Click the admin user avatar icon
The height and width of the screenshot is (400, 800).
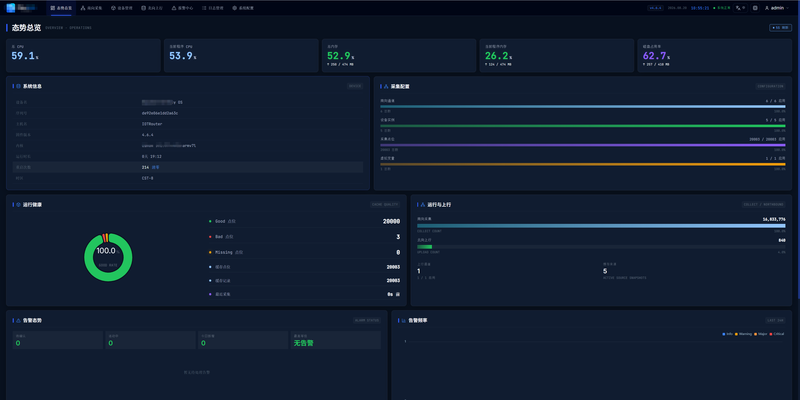click(x=767, y=8)
